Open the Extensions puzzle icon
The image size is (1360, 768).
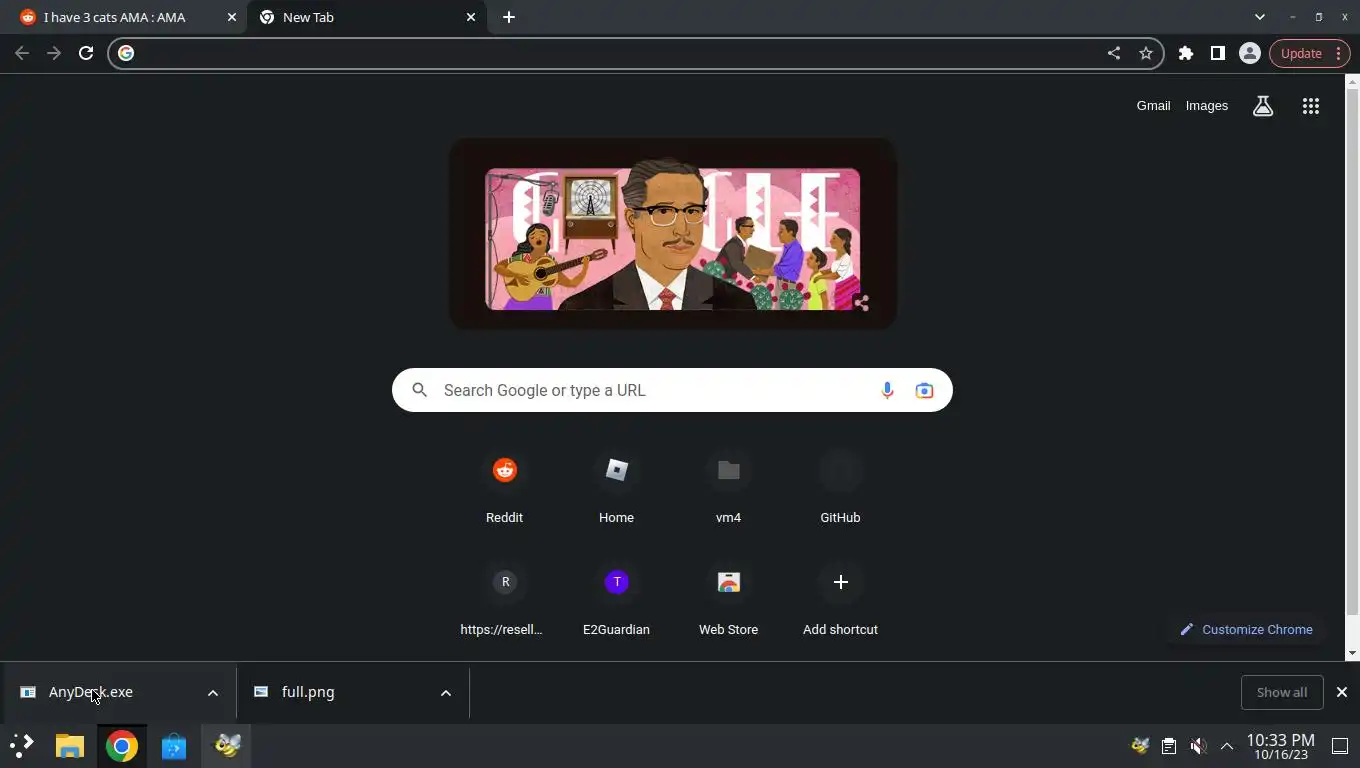click(x=1186, y=53)
